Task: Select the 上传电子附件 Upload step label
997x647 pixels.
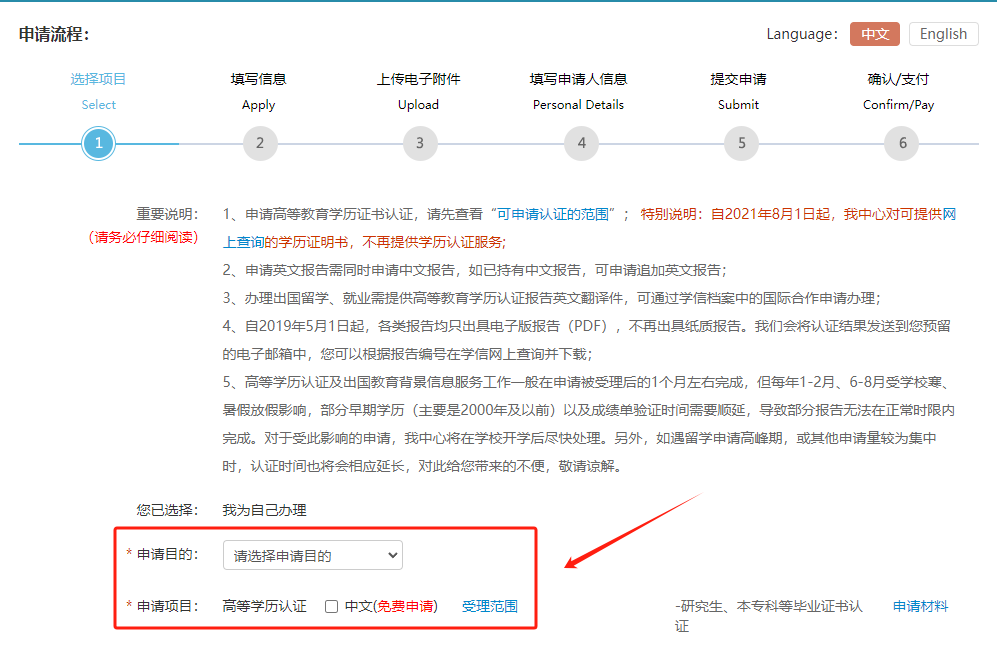Action: 418,92
